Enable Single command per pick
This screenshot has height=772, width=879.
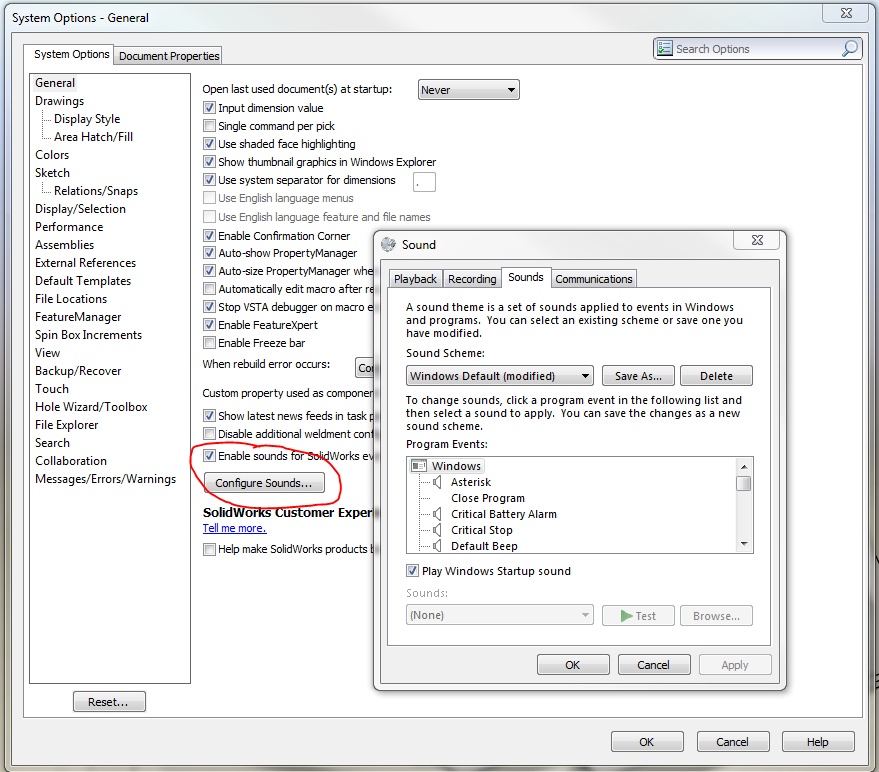point(209,126)
